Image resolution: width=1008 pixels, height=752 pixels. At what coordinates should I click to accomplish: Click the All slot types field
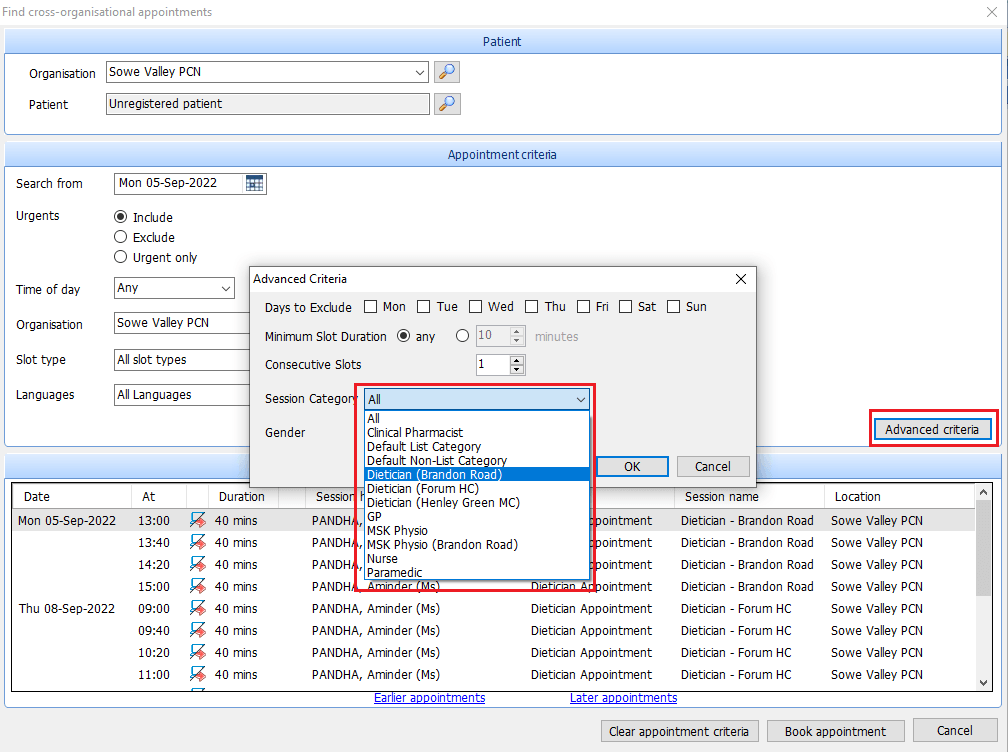[x=182, y=360]
